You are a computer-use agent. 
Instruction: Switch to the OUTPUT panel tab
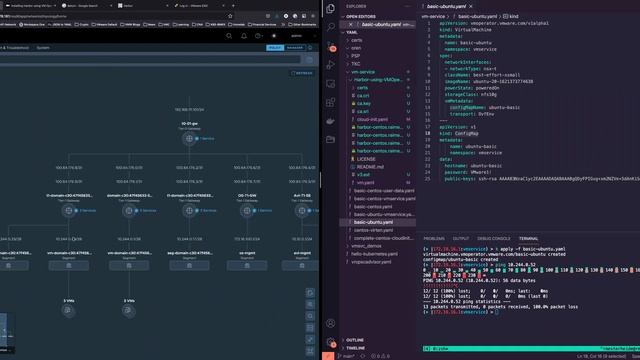[461, 238]
